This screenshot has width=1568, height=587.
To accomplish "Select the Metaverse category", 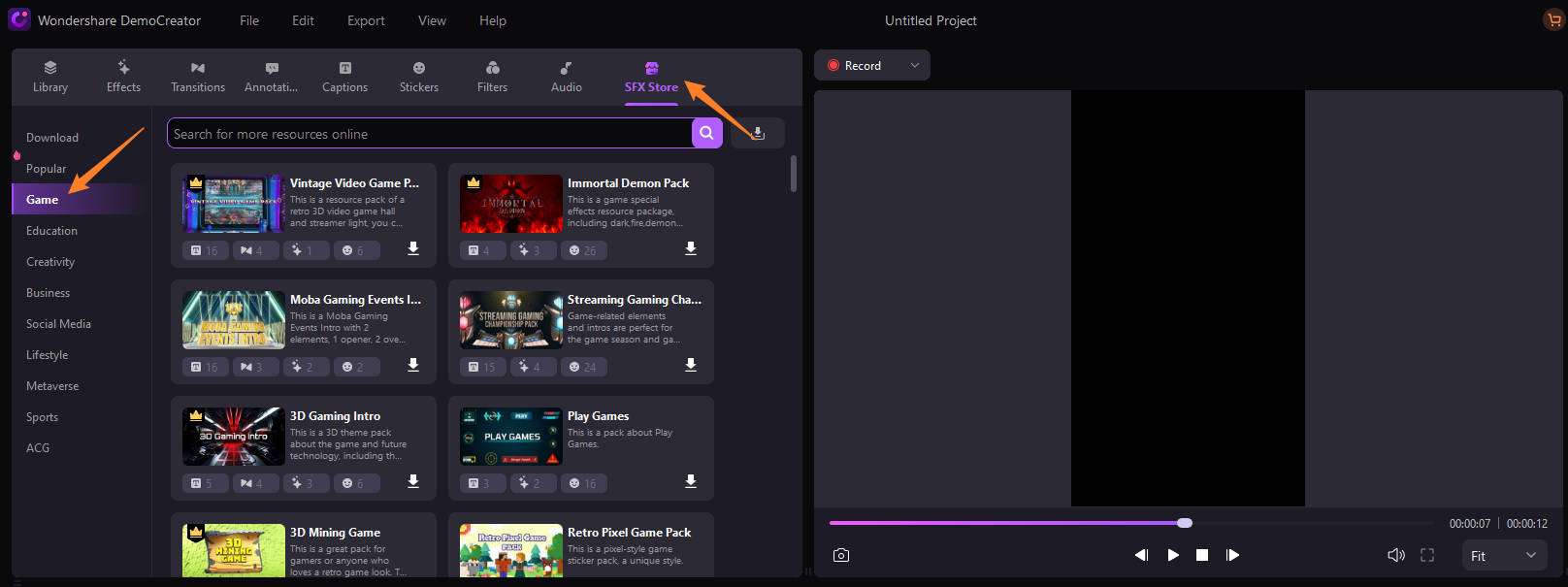I will [x=52, y=386].
